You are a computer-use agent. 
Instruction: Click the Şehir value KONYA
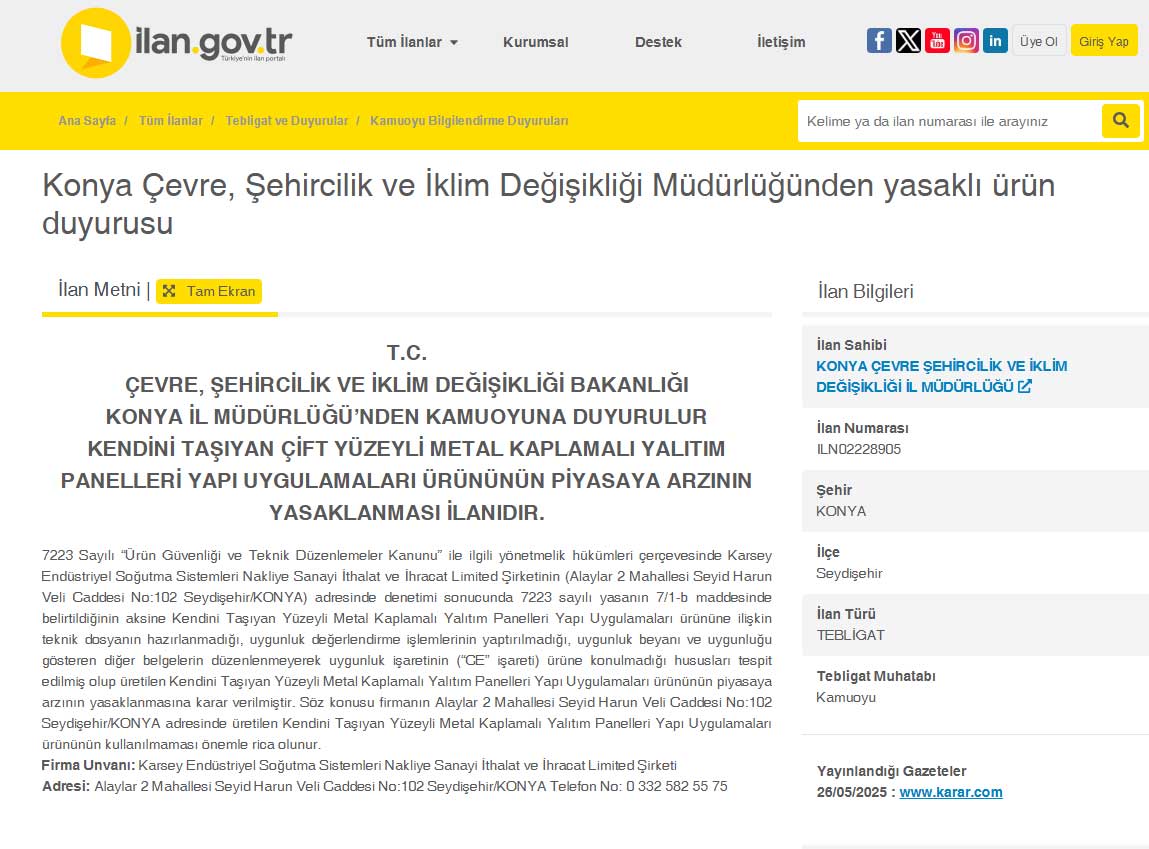click(840, 511)
